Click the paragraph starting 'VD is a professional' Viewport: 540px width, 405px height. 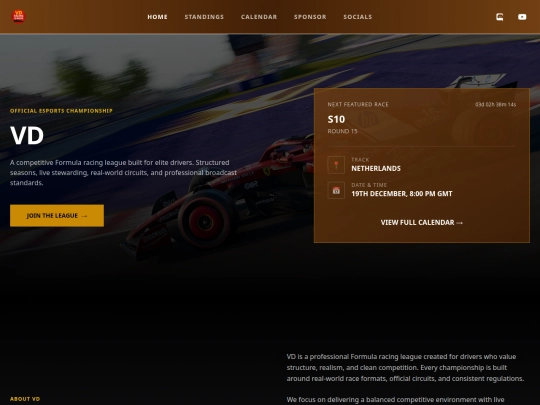[405, 367]
